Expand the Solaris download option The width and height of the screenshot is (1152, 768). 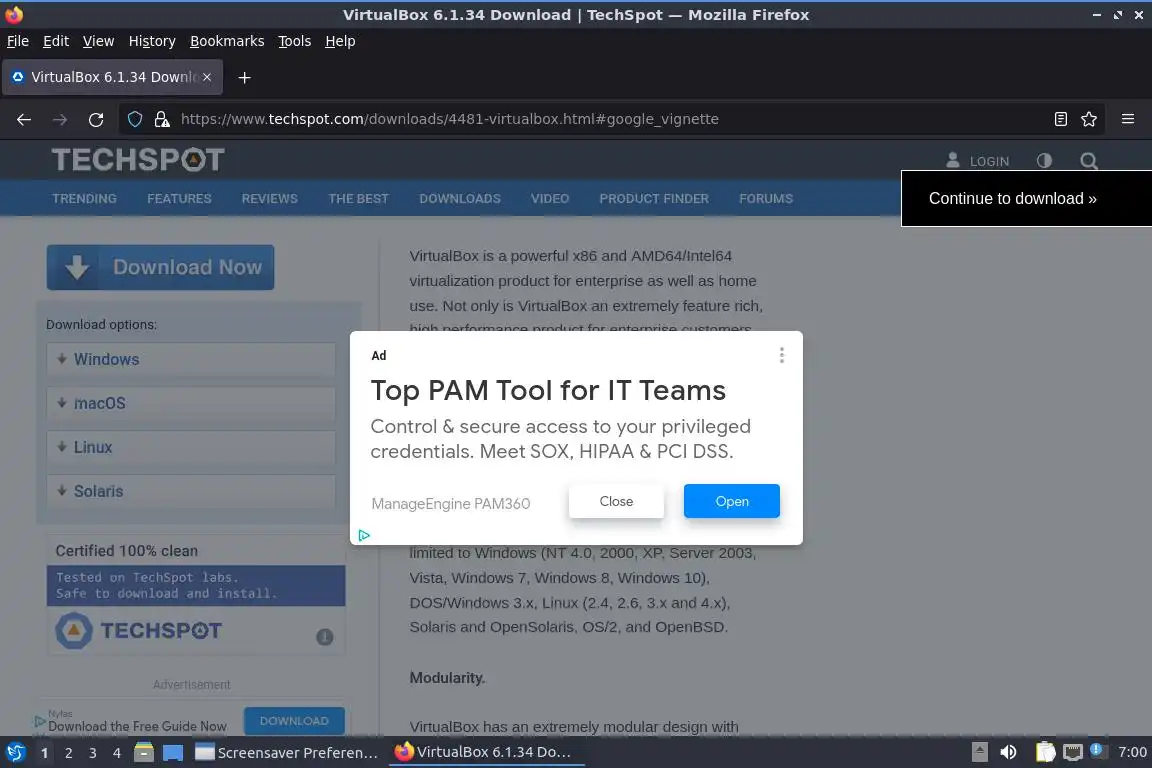(x=191, y=491)
